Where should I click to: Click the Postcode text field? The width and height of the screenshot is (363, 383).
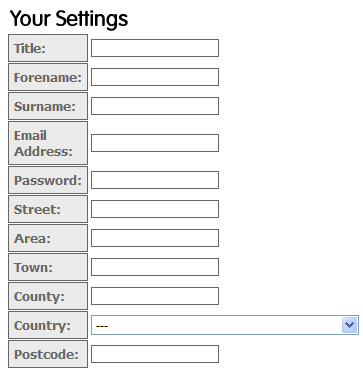[155, 354]
